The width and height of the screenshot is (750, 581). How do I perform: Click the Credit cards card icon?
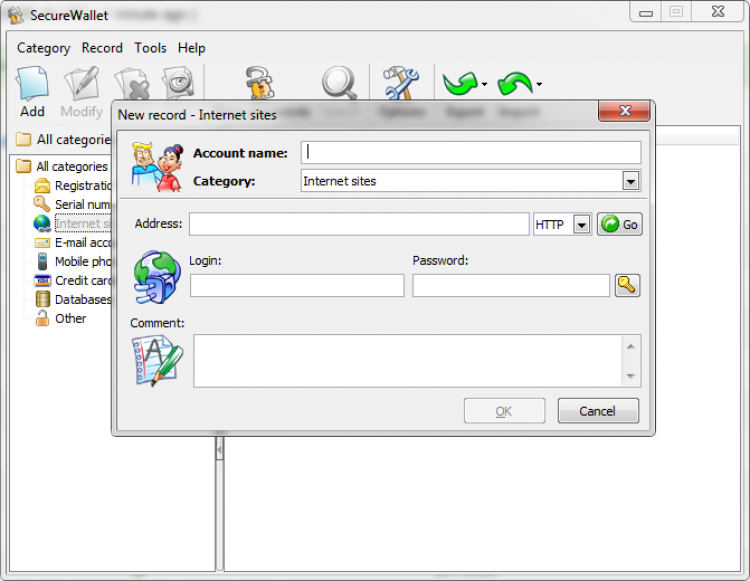(x=43, y=281)
